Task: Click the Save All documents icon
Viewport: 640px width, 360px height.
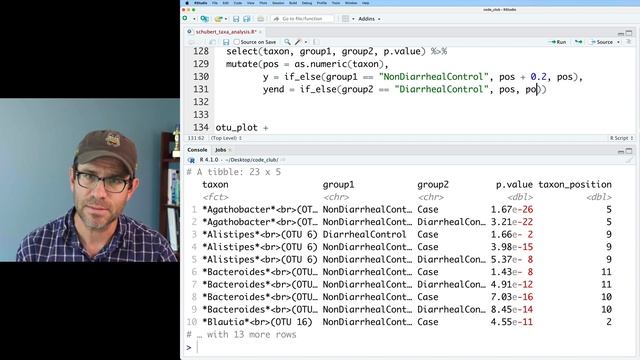Action: click(x=247, y=19)
